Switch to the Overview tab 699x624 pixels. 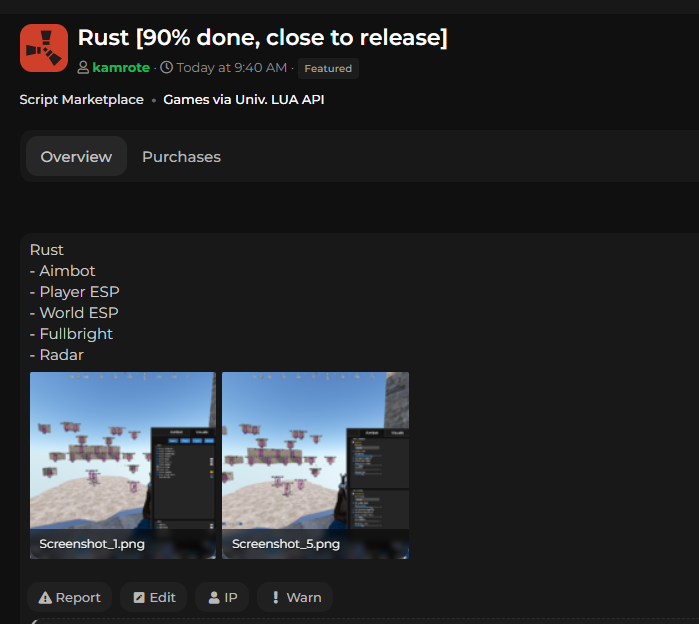[76, 156]
